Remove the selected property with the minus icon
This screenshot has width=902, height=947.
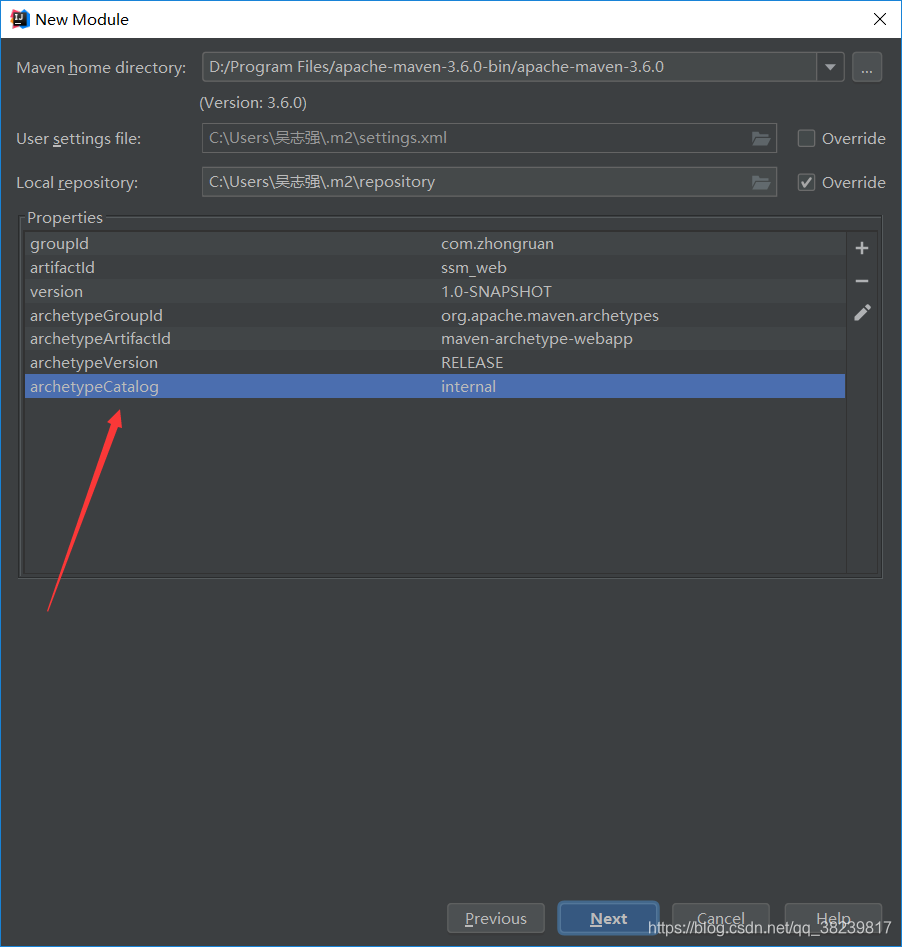tap(862, 281)
